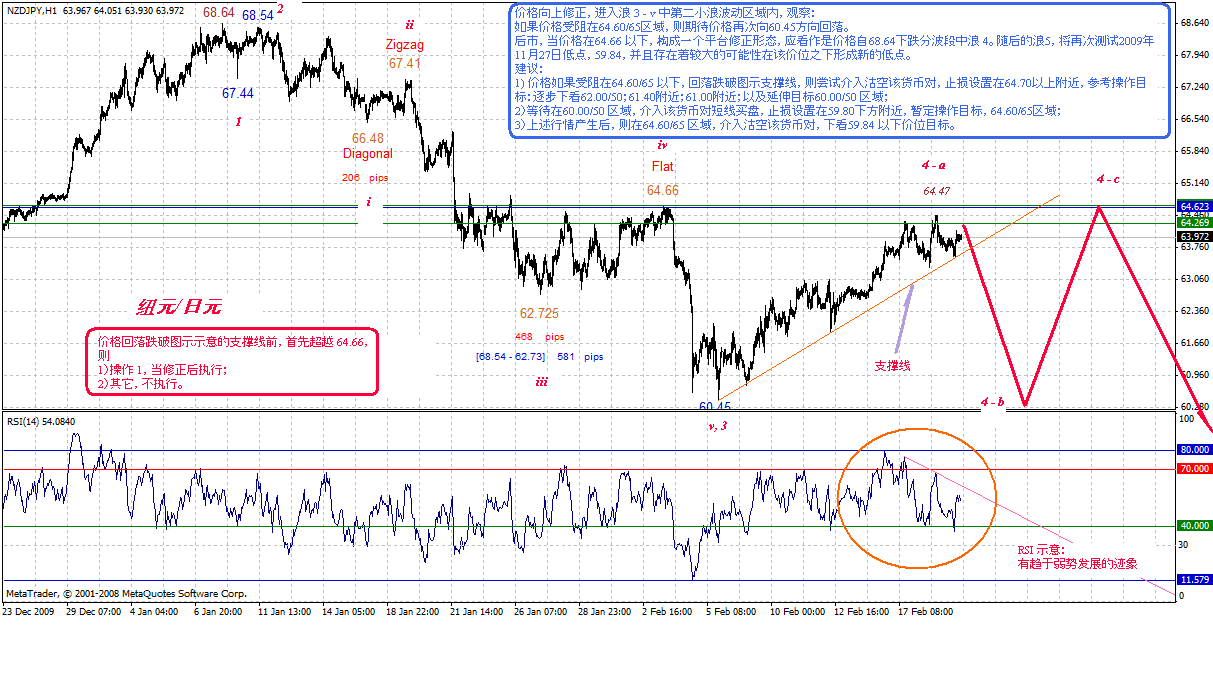The height and width of the screenshot is (690, 1213).
Task: Select the orange 66.48 price label
Action: [x=367, y=137]
